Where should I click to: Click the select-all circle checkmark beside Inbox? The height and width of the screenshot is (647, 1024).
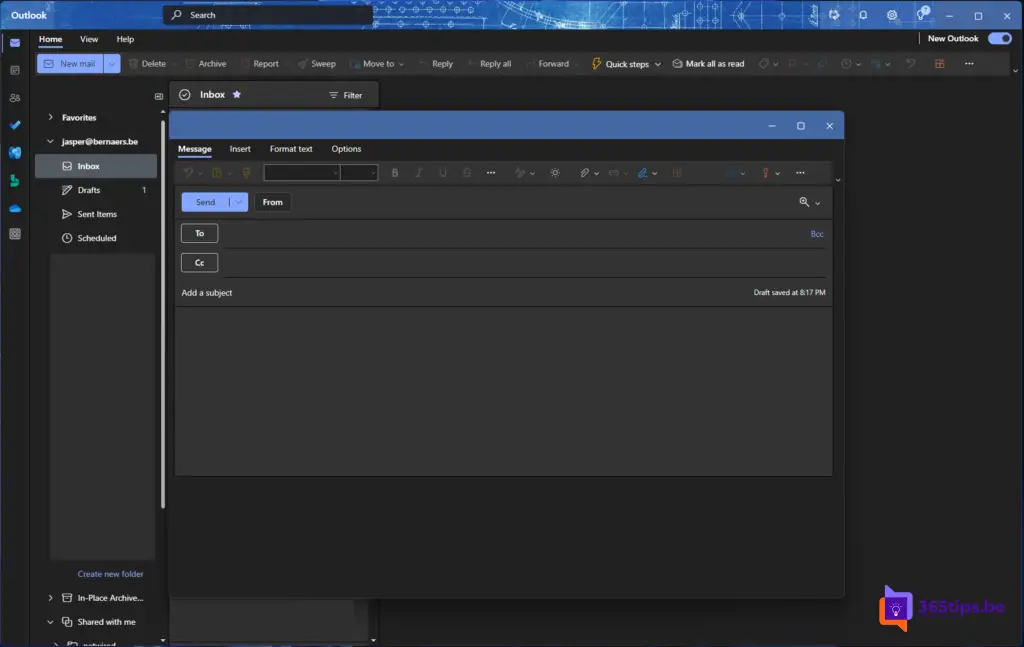coord(185,95)
